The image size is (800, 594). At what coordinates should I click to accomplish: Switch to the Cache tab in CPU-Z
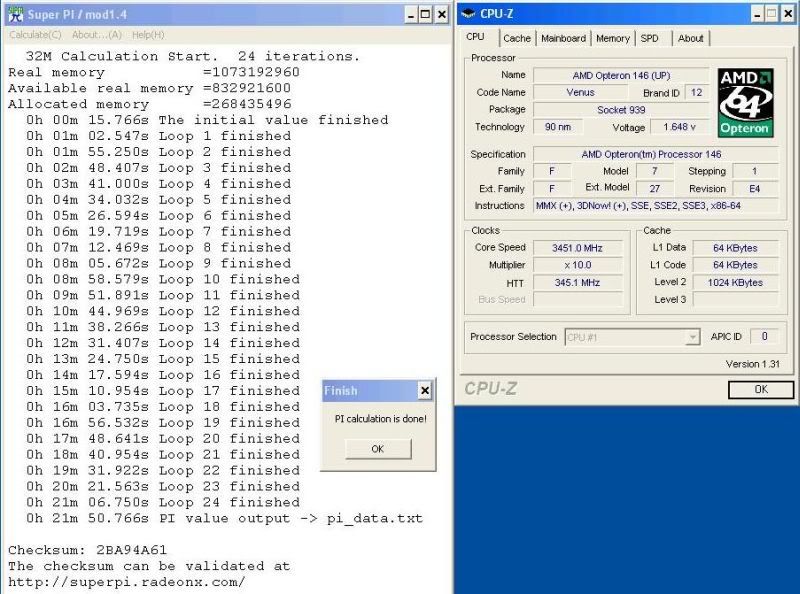pos(517,38)
